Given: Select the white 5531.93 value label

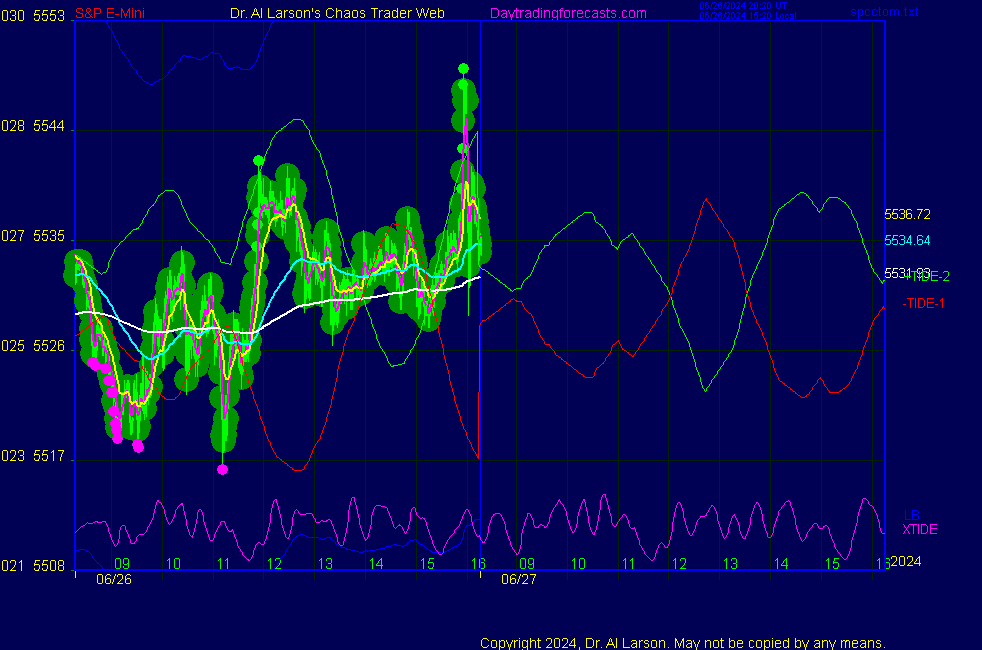Looking at the screenshot, I should click(906, 273).
